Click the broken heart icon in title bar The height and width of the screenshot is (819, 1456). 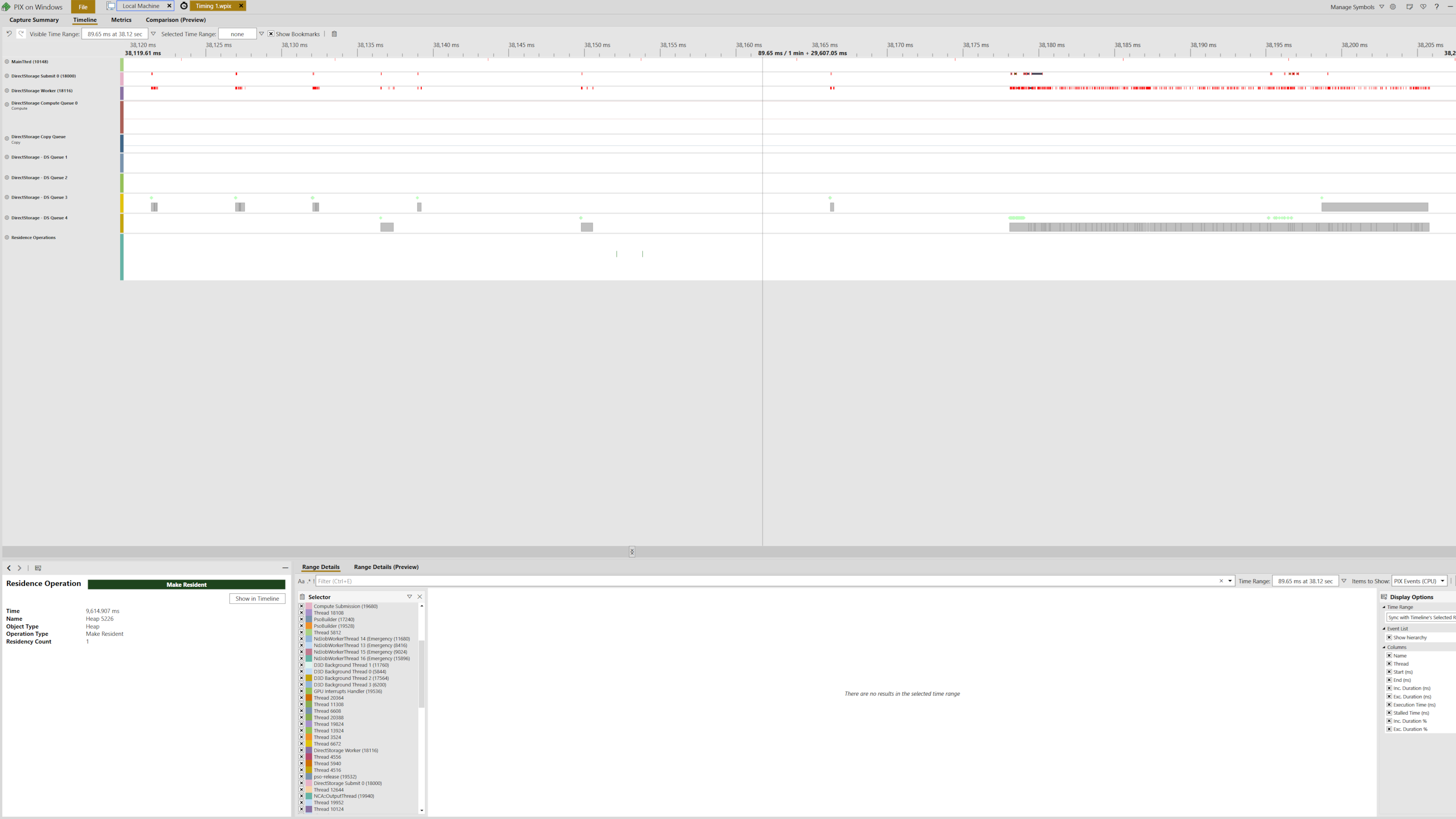point(1423,7)
